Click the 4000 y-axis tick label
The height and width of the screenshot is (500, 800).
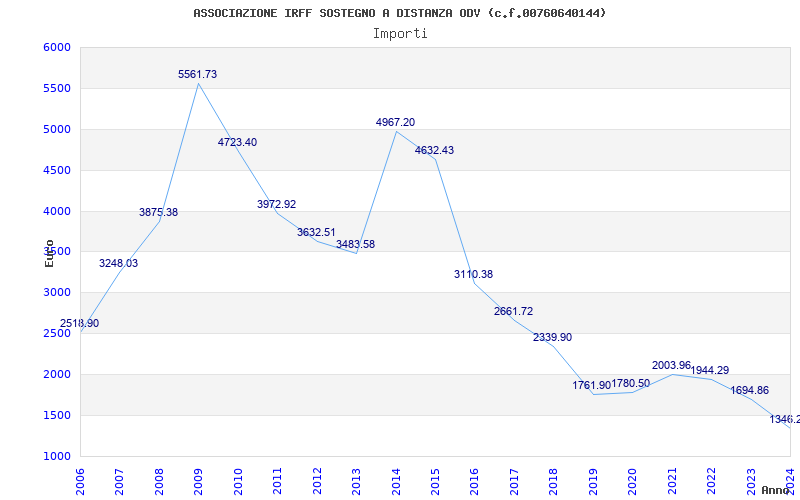tap(57, 211)
